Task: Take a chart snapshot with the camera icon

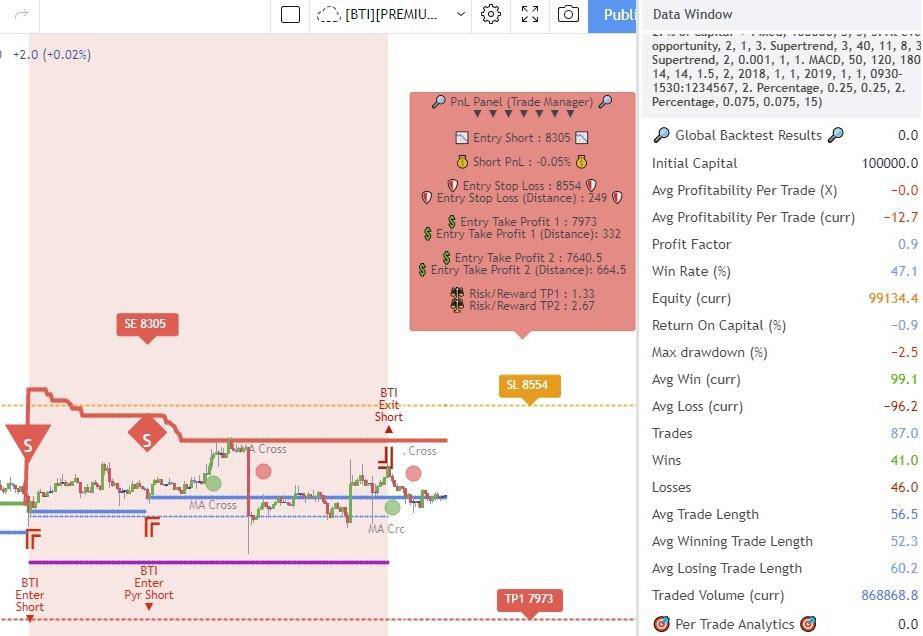Action: coord(568,14)
